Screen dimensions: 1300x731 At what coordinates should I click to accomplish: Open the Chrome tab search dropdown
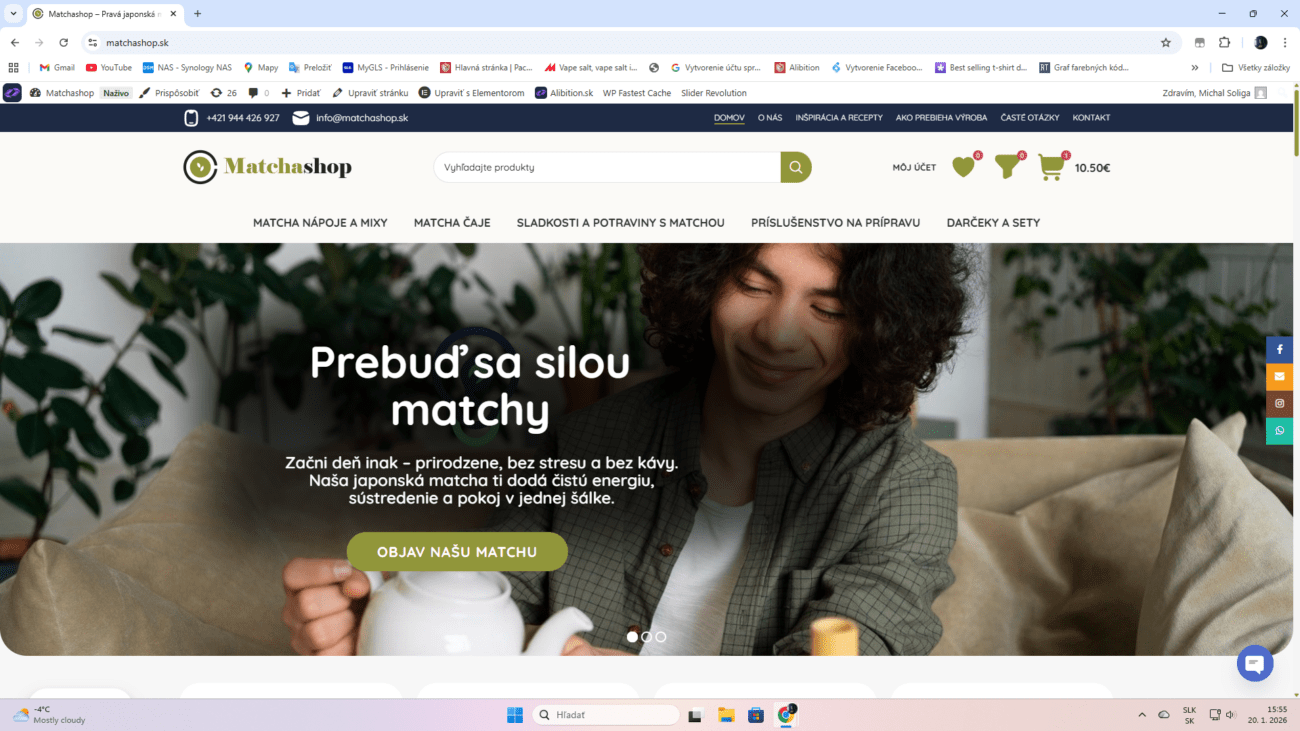pos(13,14)
